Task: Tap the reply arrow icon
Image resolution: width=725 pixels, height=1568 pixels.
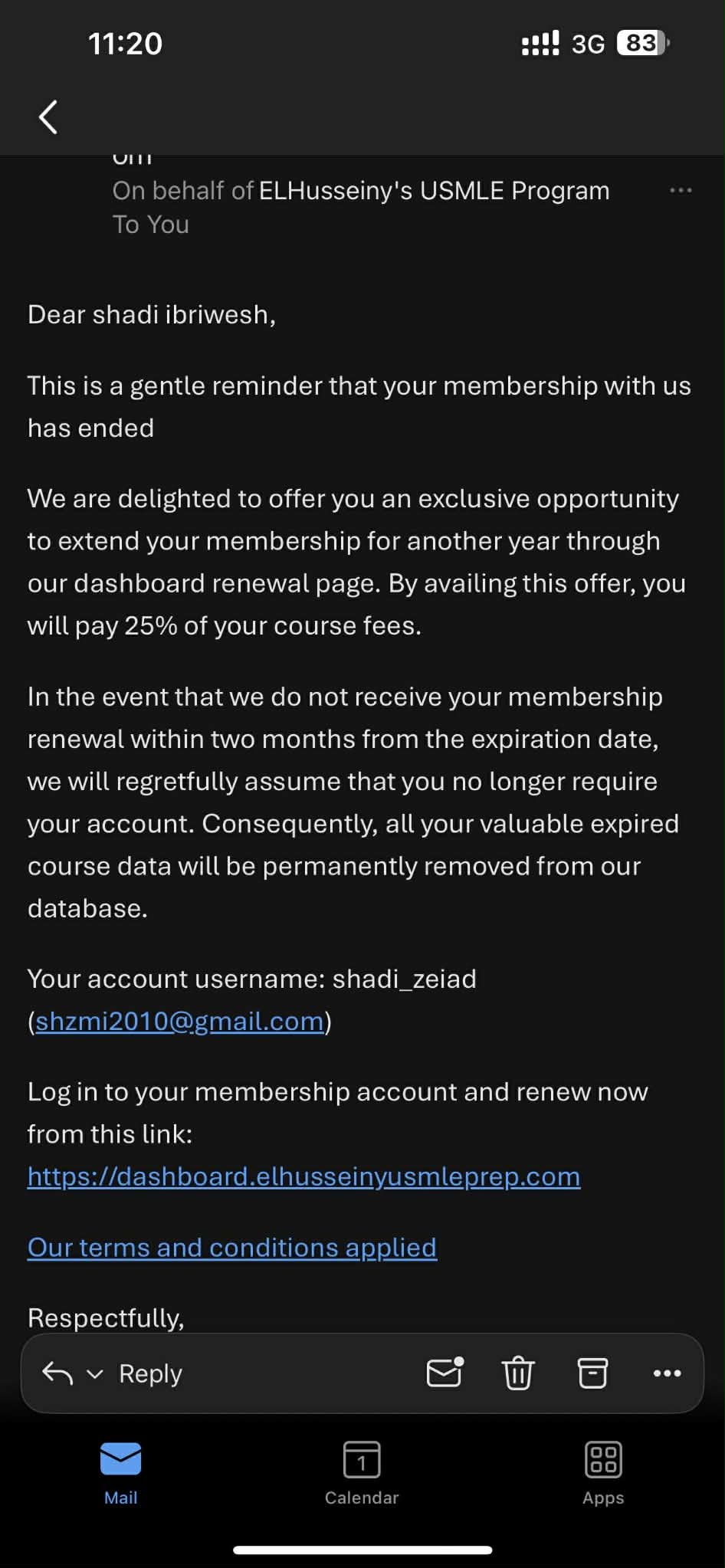Action: 57,1373
